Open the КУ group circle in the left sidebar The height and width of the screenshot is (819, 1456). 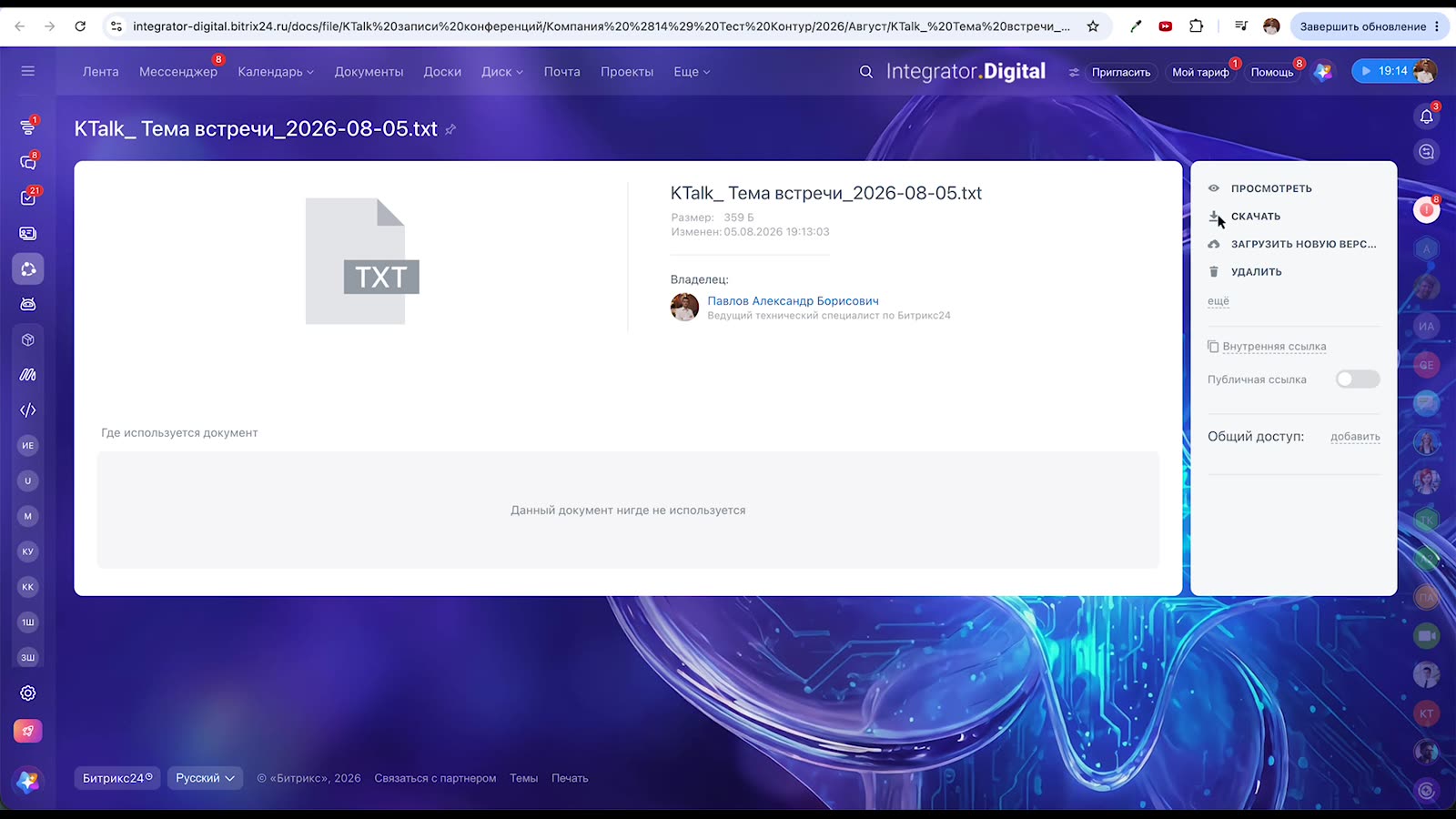28,551
